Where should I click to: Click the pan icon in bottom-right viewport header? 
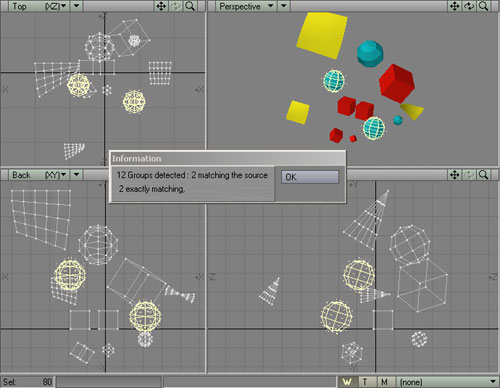coord(455,175)
